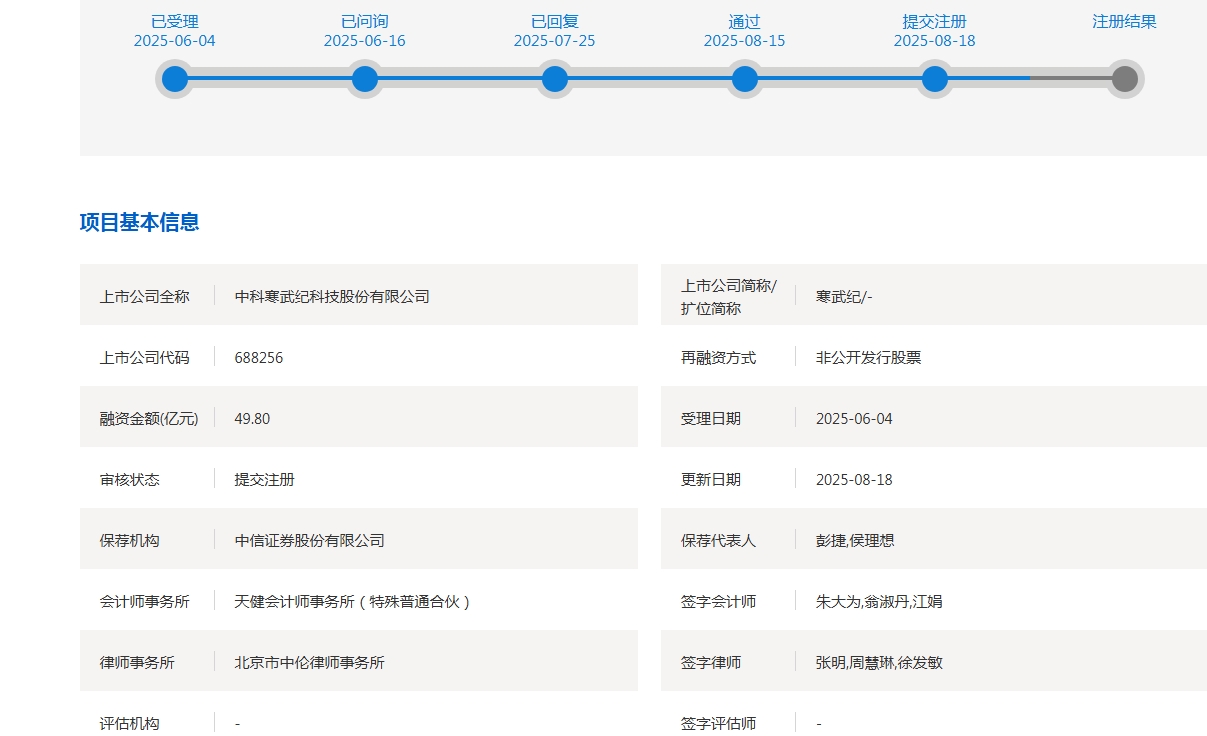Click the 上市公司代码 field label

(x=144, y=357)
